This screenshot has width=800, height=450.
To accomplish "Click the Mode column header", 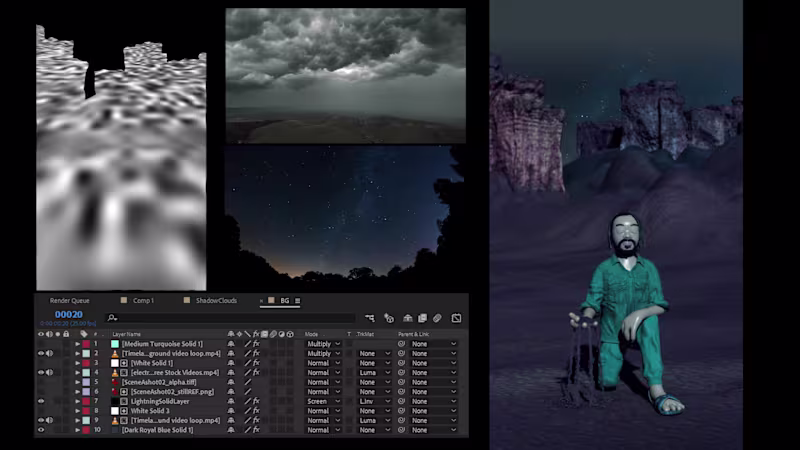I will click(311, 334).
